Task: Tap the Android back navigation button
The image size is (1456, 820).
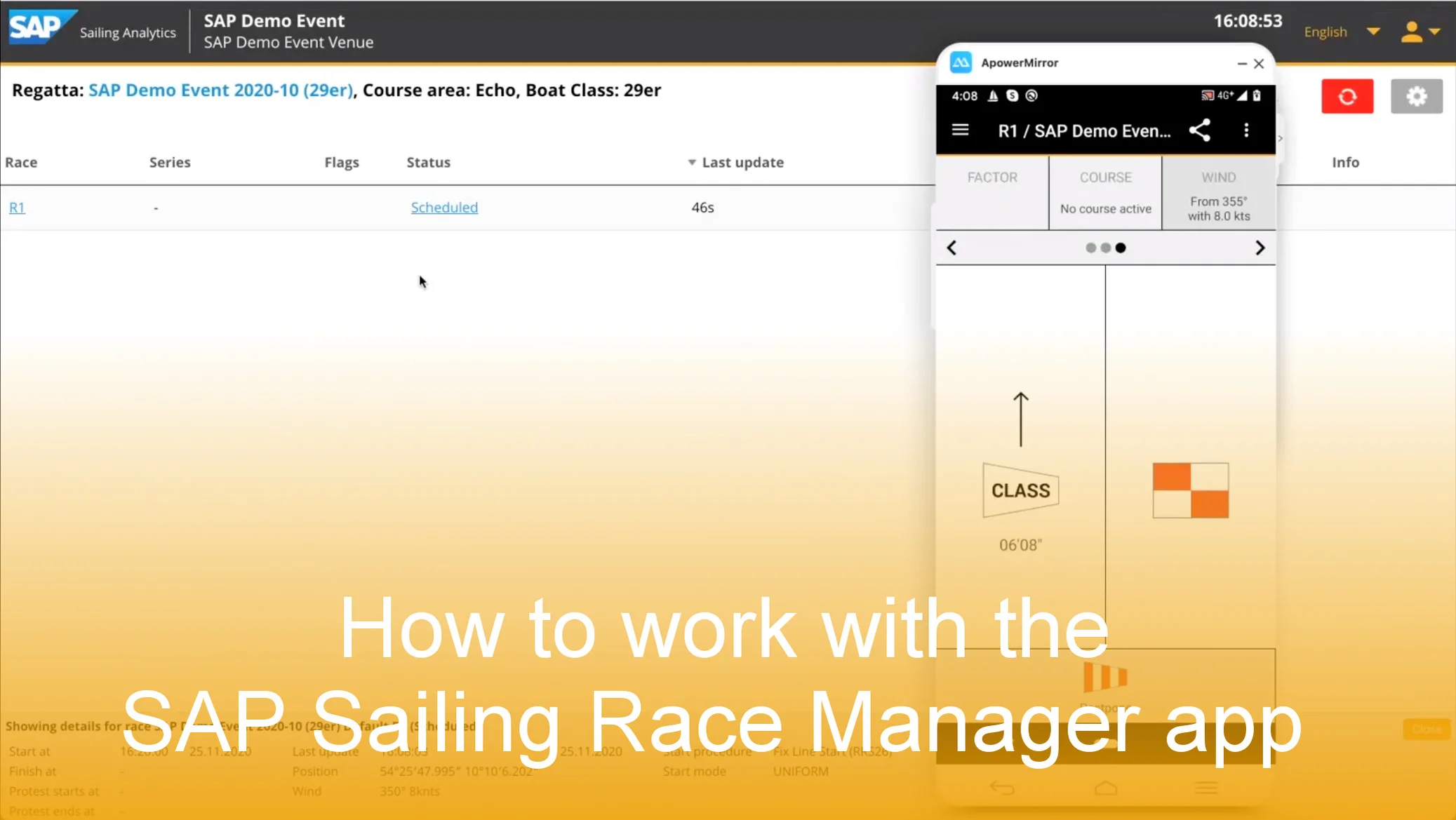Action: [x=1001, y=787]
